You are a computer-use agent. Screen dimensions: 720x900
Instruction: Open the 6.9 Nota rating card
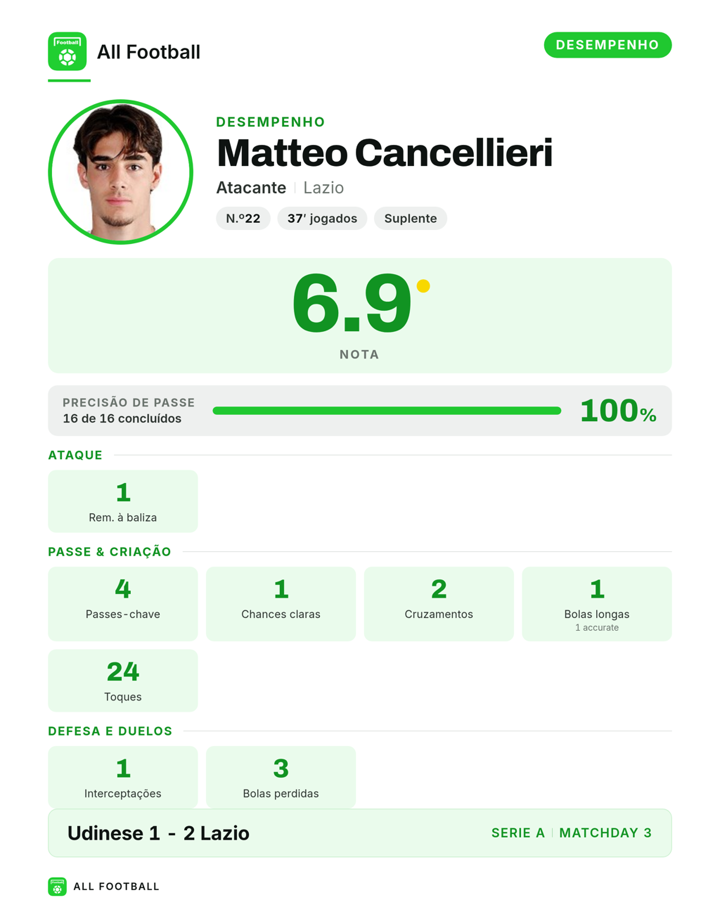[x=360, y=315]
